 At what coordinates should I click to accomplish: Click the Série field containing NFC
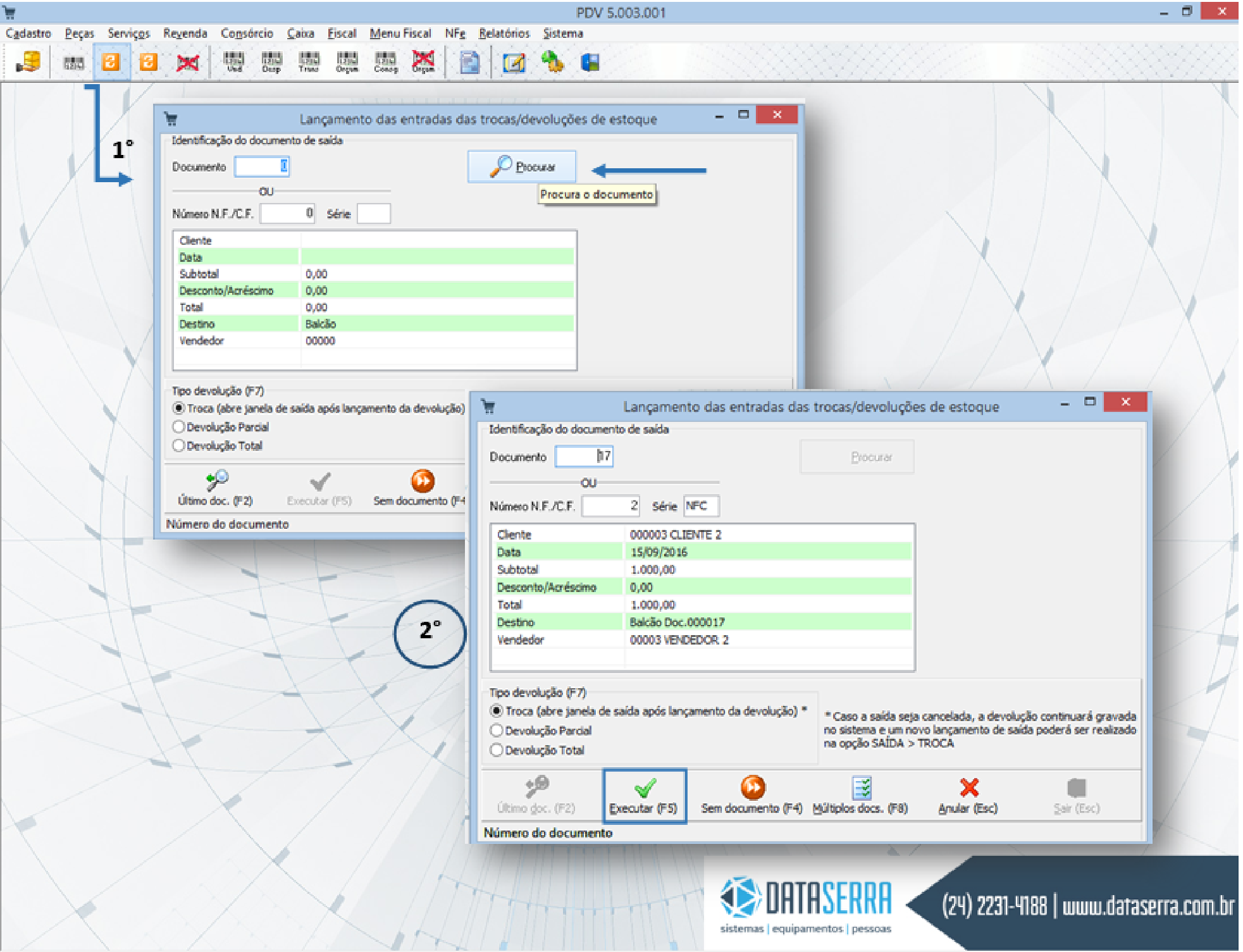tap(701, 506)
